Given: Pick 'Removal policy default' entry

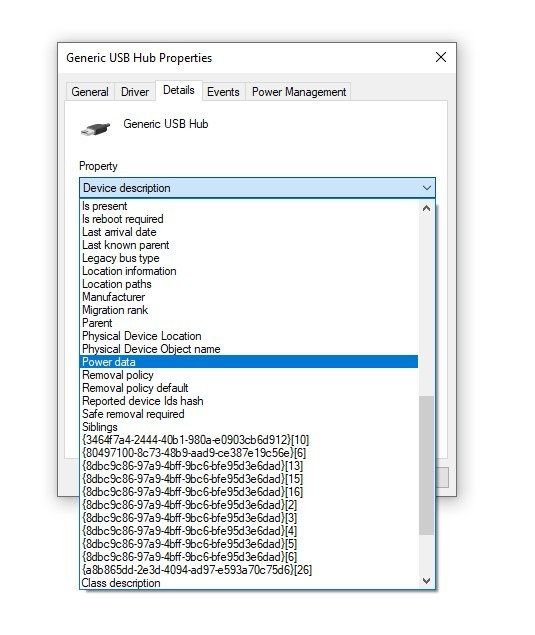Looking at the screenshot, I should (249, 388).
